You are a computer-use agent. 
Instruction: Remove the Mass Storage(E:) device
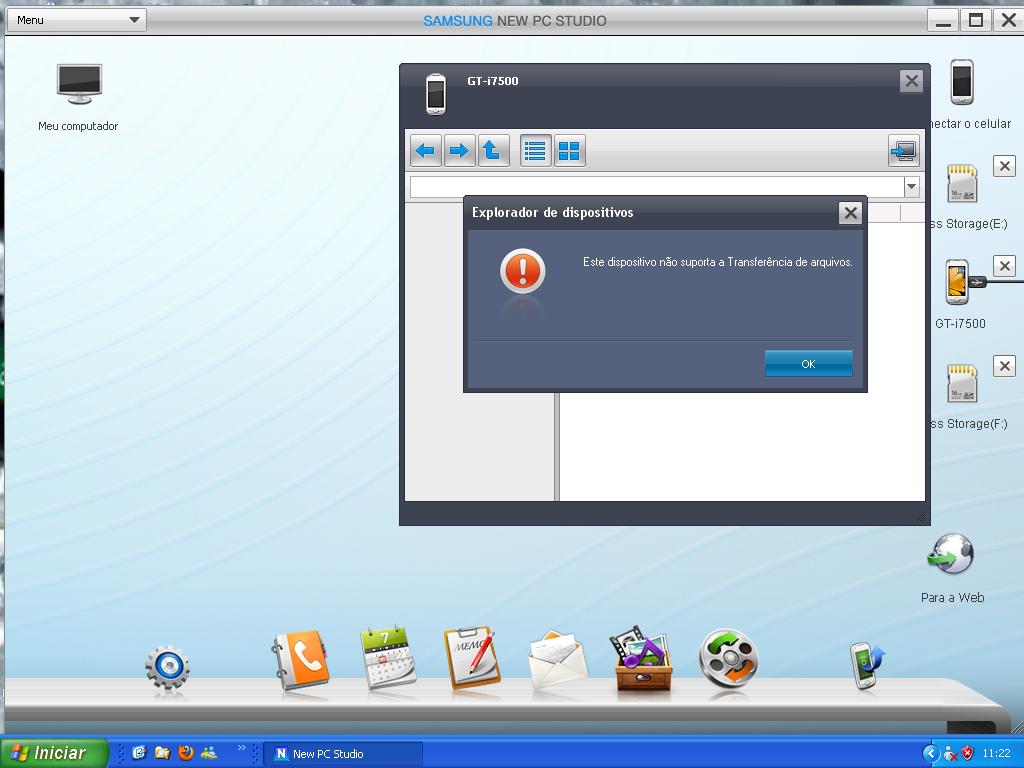pos(1004,166)
